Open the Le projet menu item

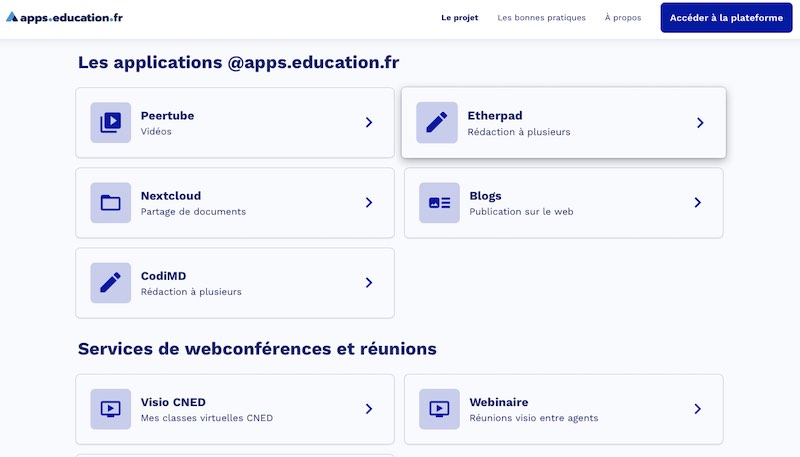point(460,18)
